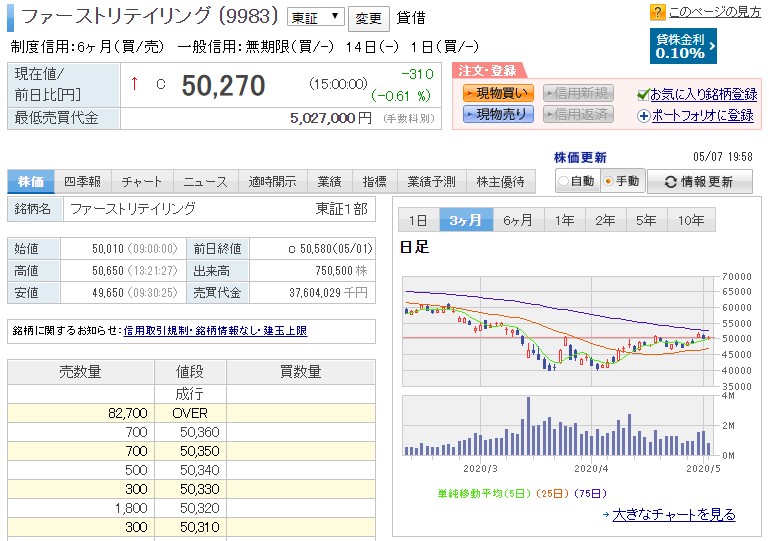Click 成行 cell in order book

tap(190, 394)
